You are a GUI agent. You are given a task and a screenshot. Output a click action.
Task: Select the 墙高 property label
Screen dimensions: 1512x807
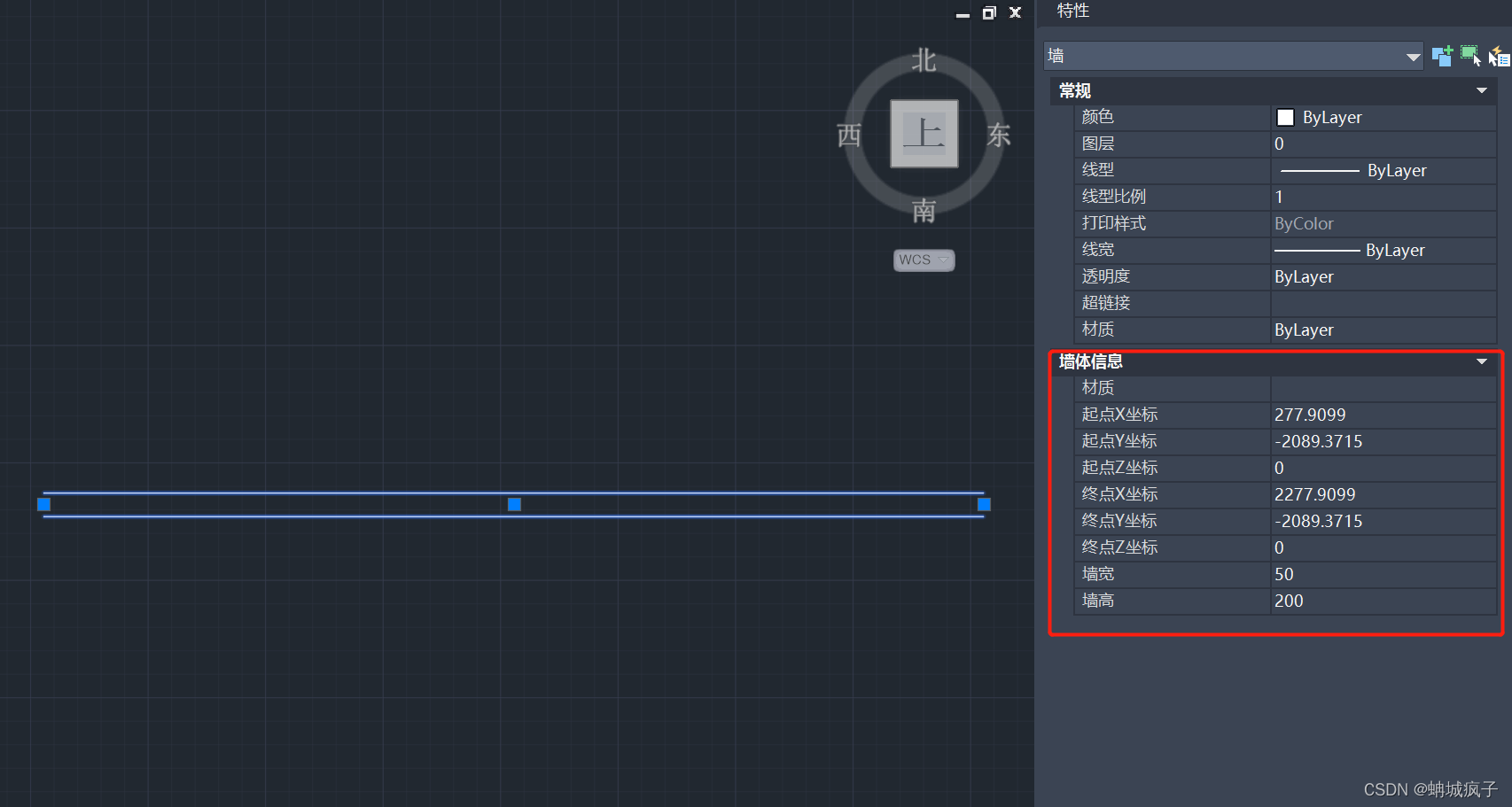coord(1097,601)
